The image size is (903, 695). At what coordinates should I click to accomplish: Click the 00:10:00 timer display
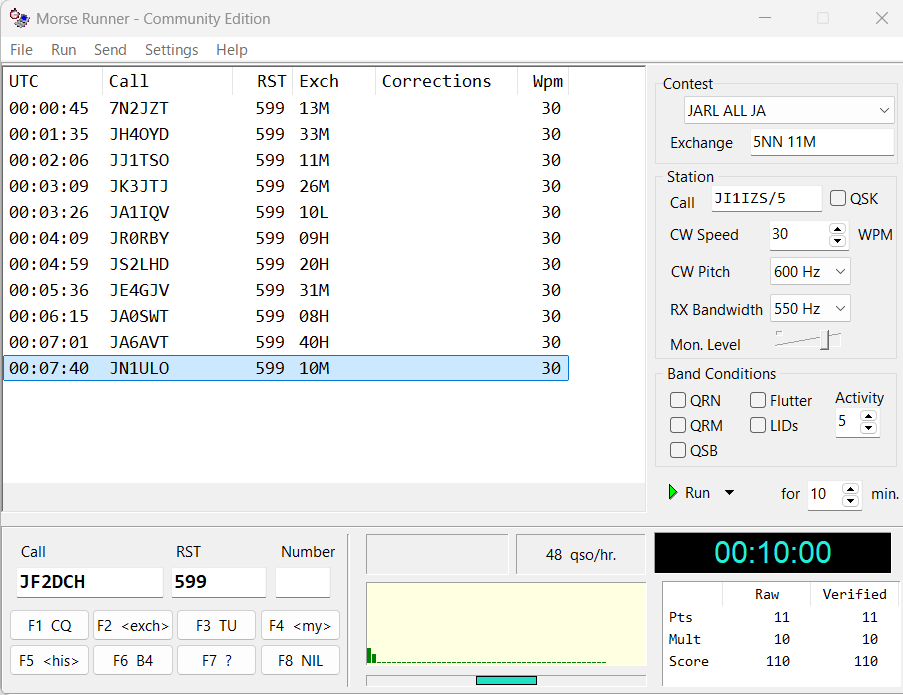pyautogui.click(x=772, y=552)
